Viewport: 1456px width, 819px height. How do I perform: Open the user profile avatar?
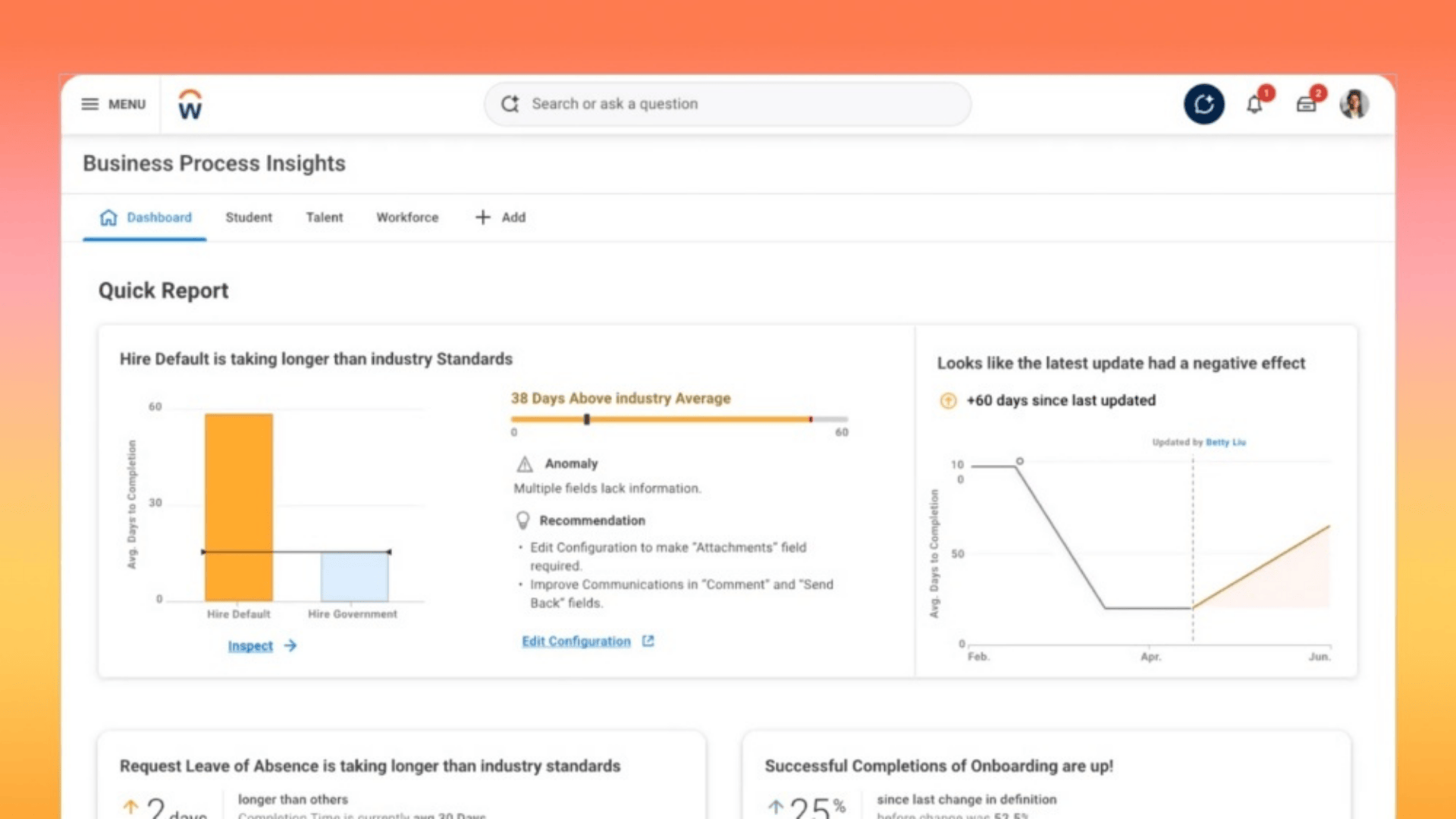pos(1354,104)
